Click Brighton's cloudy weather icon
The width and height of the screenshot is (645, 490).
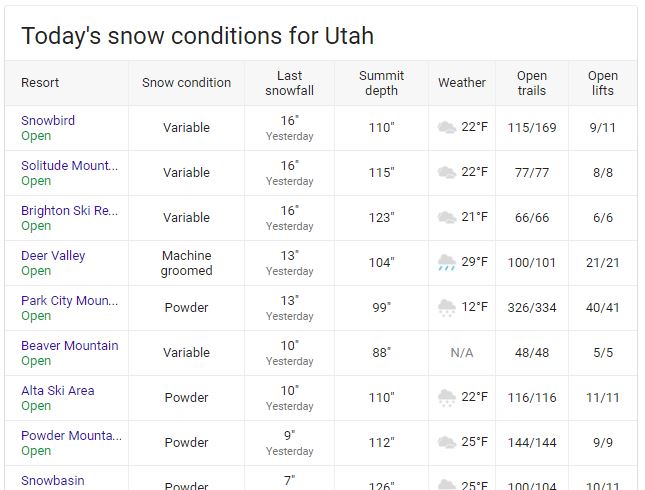447,217
